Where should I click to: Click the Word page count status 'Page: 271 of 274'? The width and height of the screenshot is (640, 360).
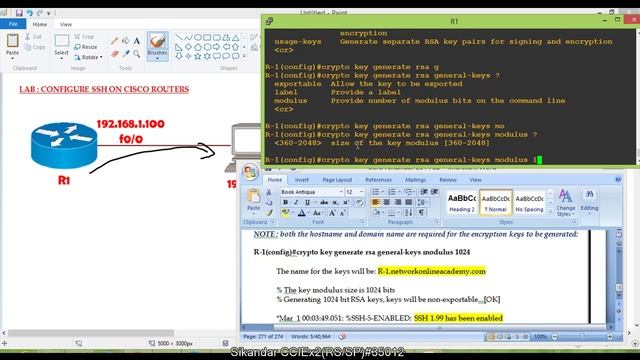tap(263, 336)
